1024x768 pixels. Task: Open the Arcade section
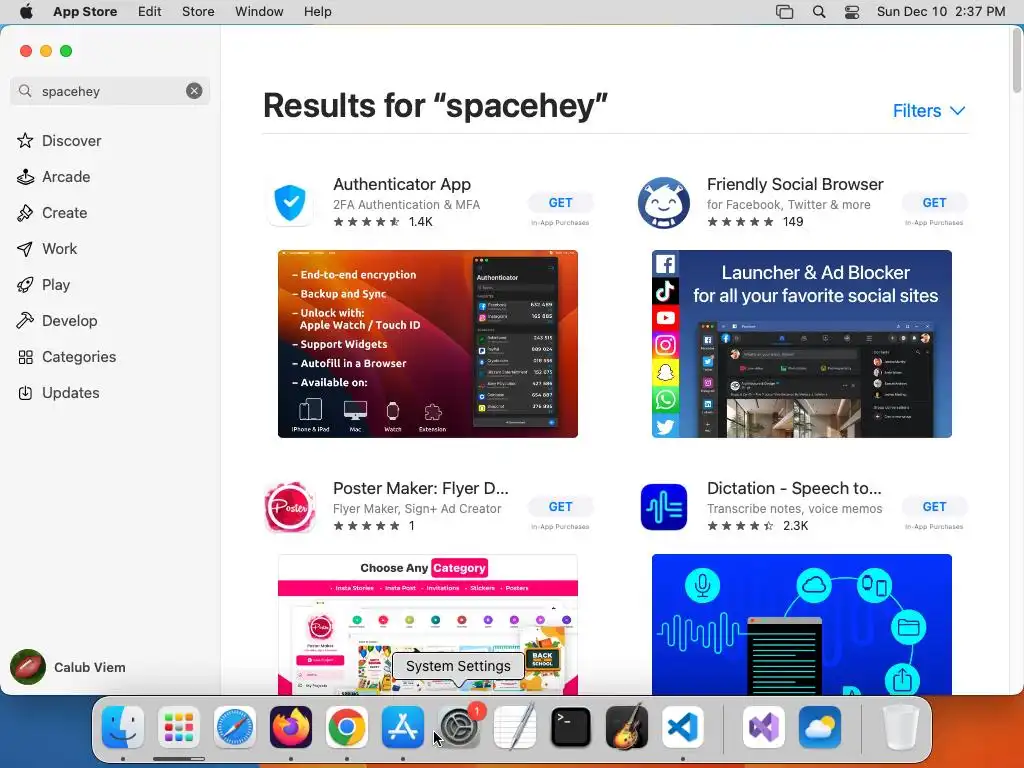tap(65, 176)
